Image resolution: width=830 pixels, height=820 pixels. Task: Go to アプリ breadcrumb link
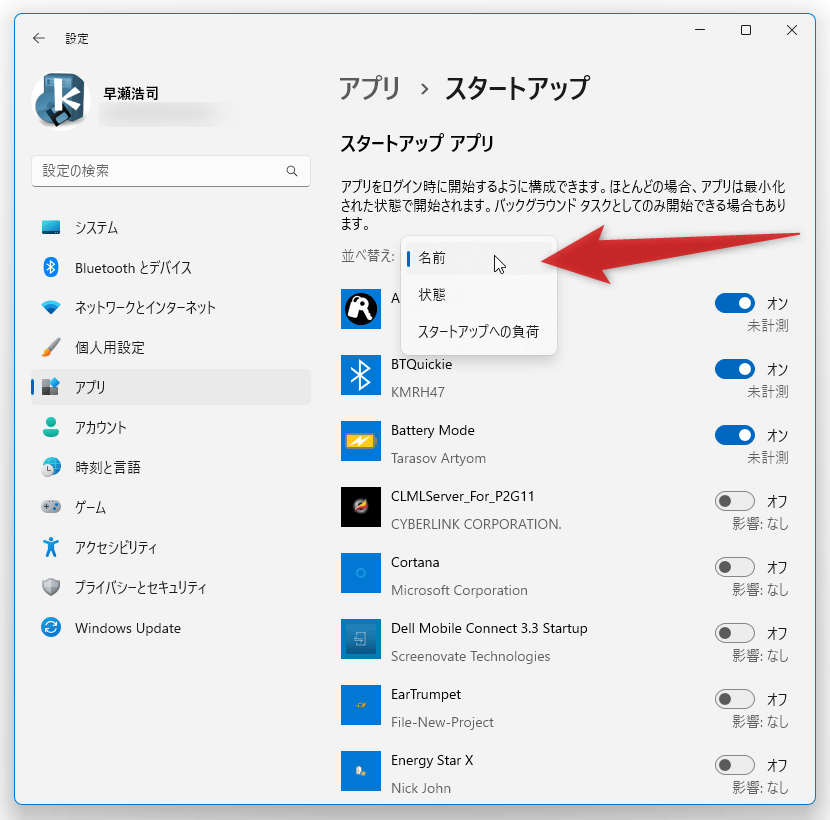369,88
